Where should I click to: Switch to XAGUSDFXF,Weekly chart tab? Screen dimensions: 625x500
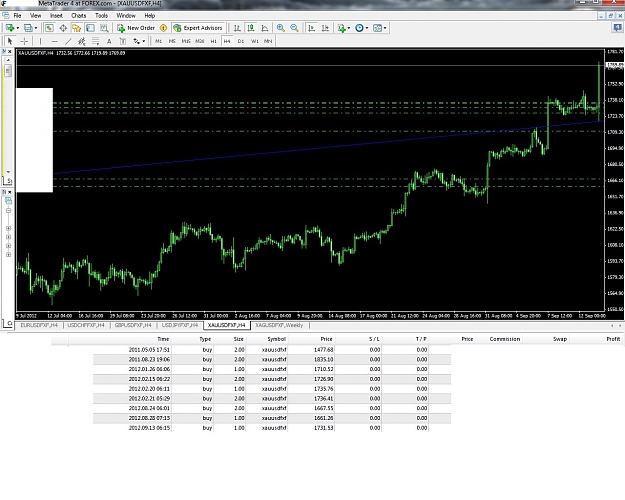(x=279, y=325)
